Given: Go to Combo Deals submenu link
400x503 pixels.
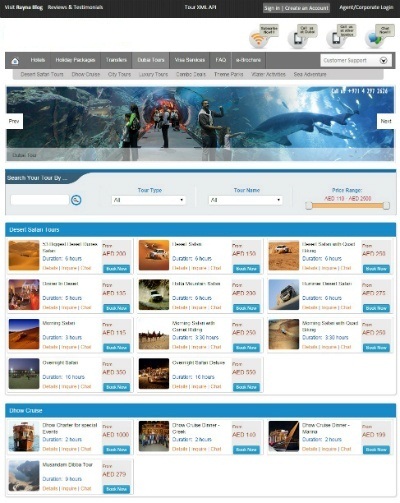Looking at the screenshot, I should click(x=191, y=74).
